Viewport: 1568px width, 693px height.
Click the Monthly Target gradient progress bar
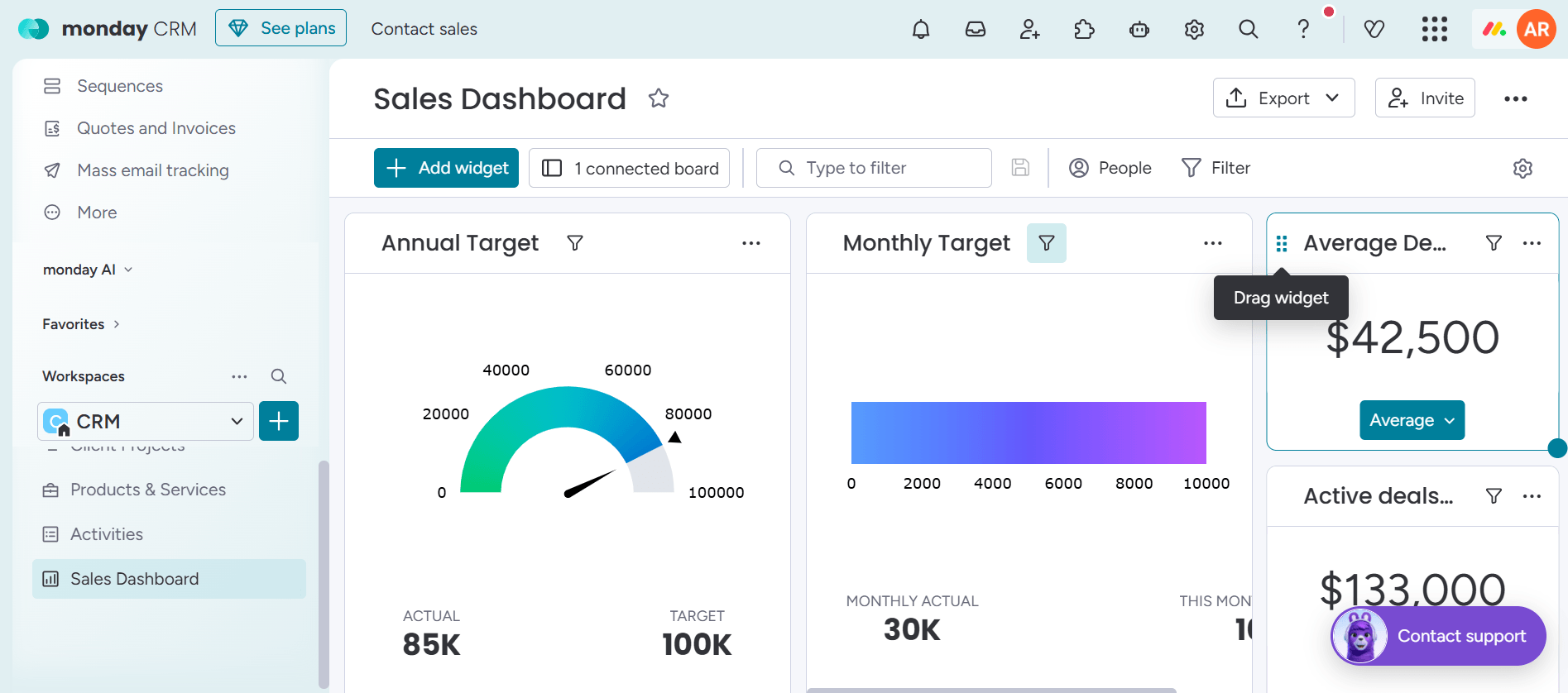click(x=1029, y=433)
